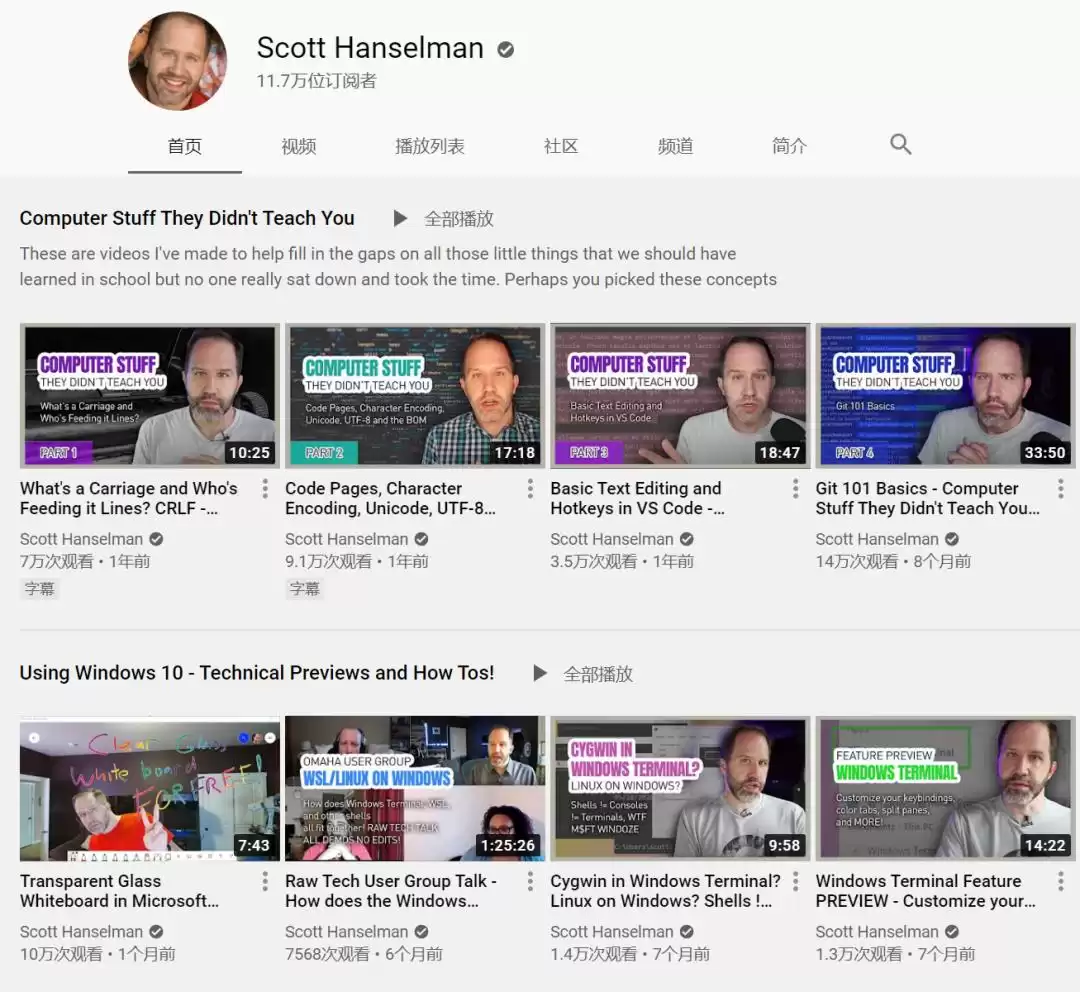Switch to the 播放列表 tab

click(429, 146)
